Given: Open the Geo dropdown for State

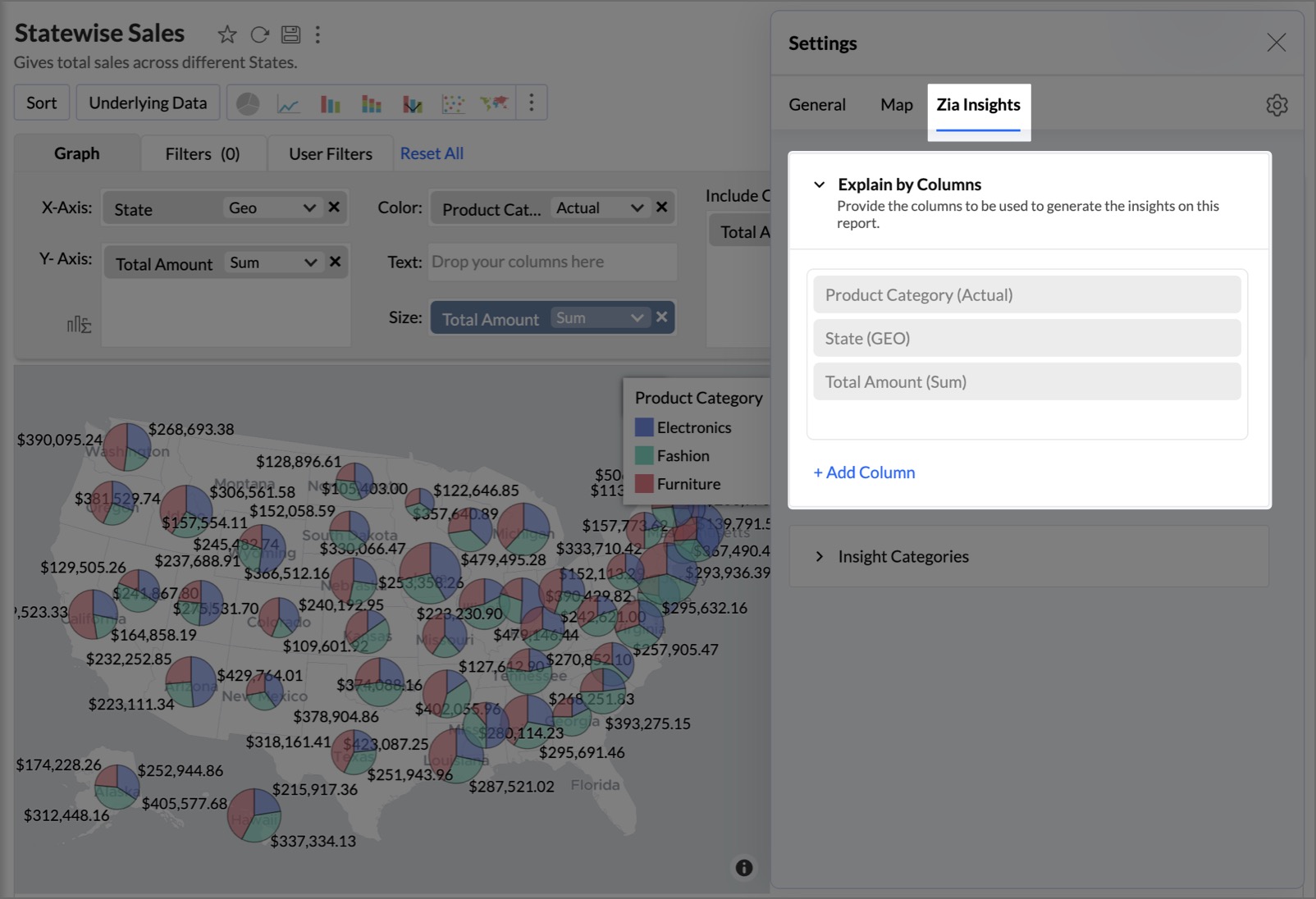Looking at the screenshot, I should tap(308, 208).
